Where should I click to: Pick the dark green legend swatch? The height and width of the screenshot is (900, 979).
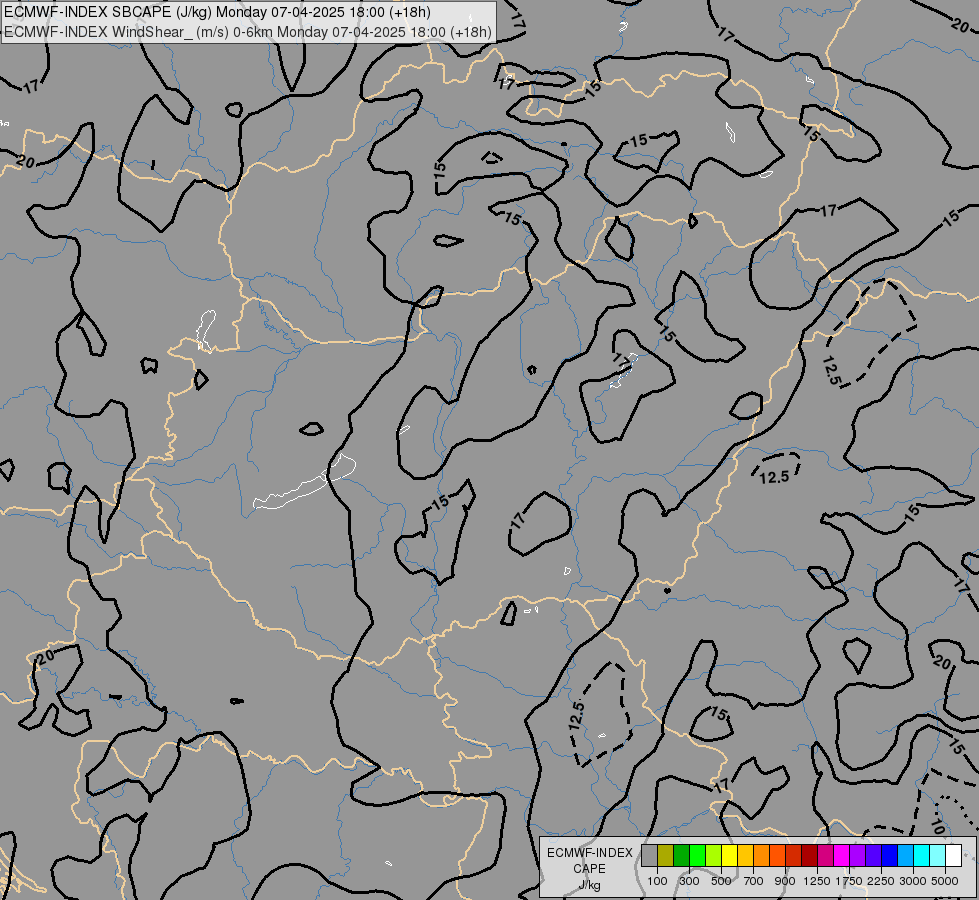[x=682, y=856]
